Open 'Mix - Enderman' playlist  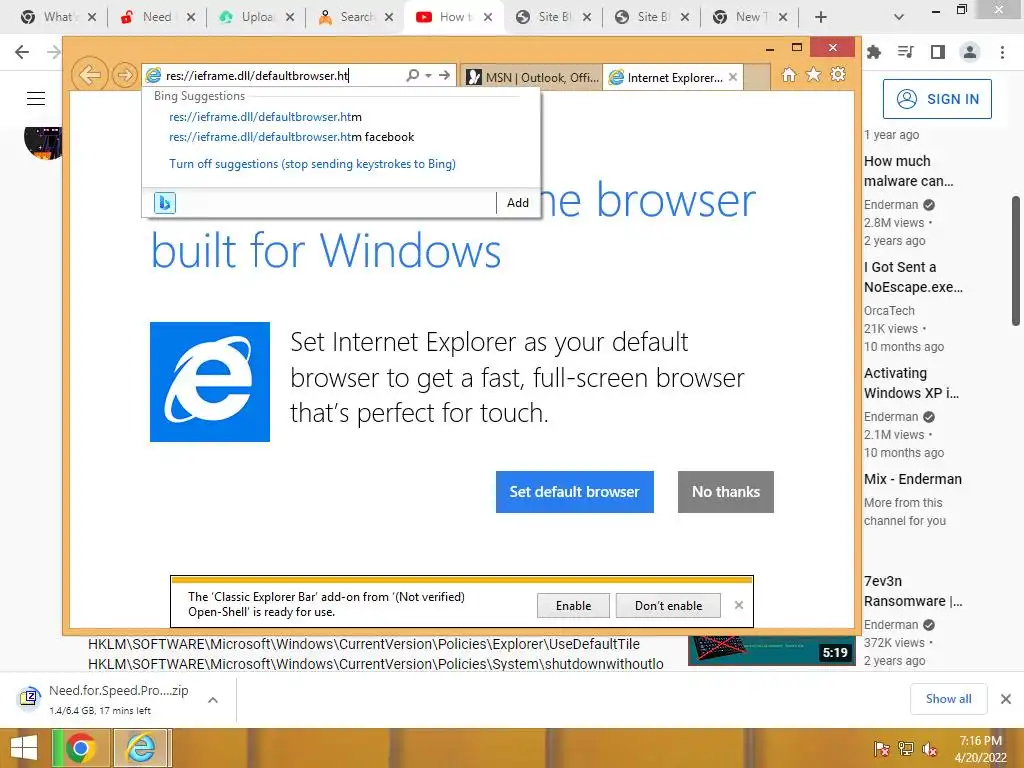point(913,479)
